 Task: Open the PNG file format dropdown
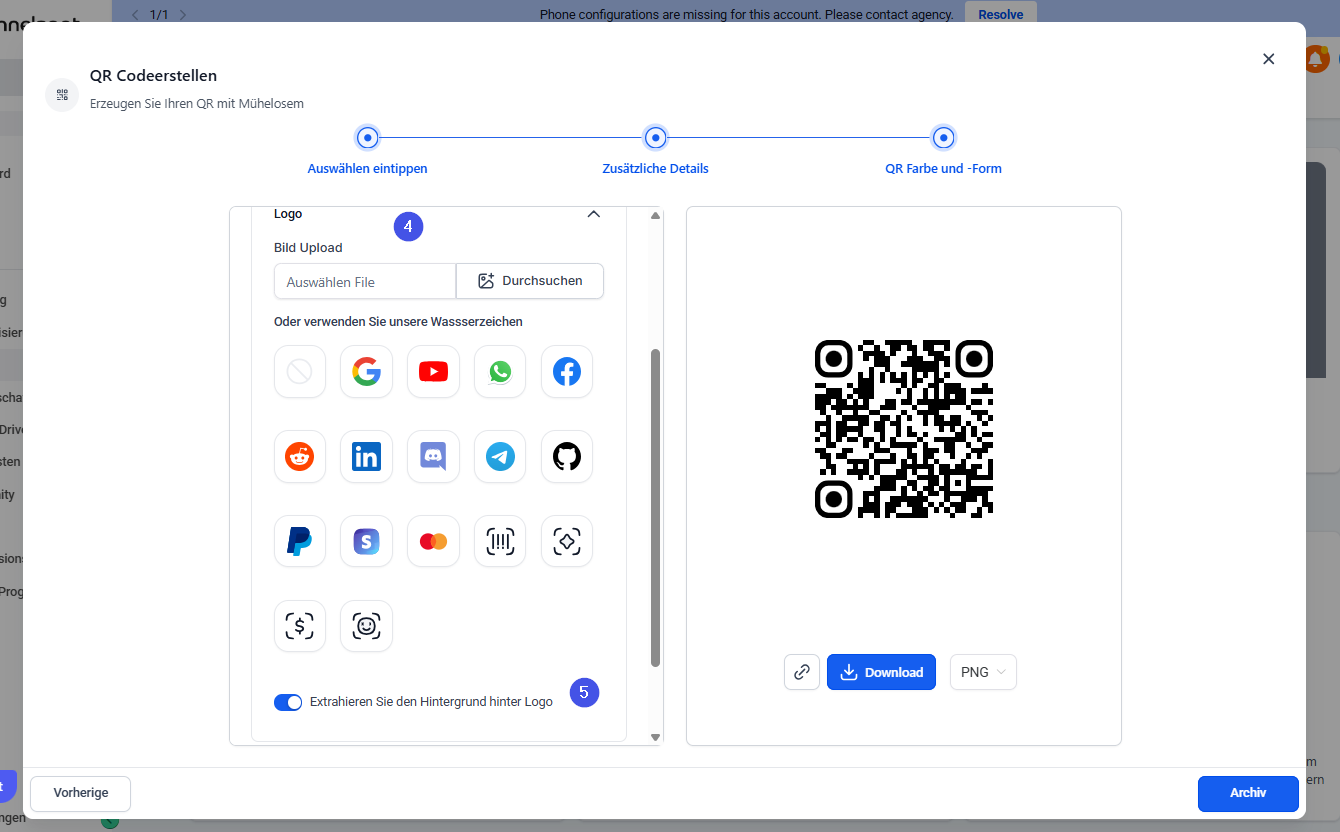coord(983,672)
